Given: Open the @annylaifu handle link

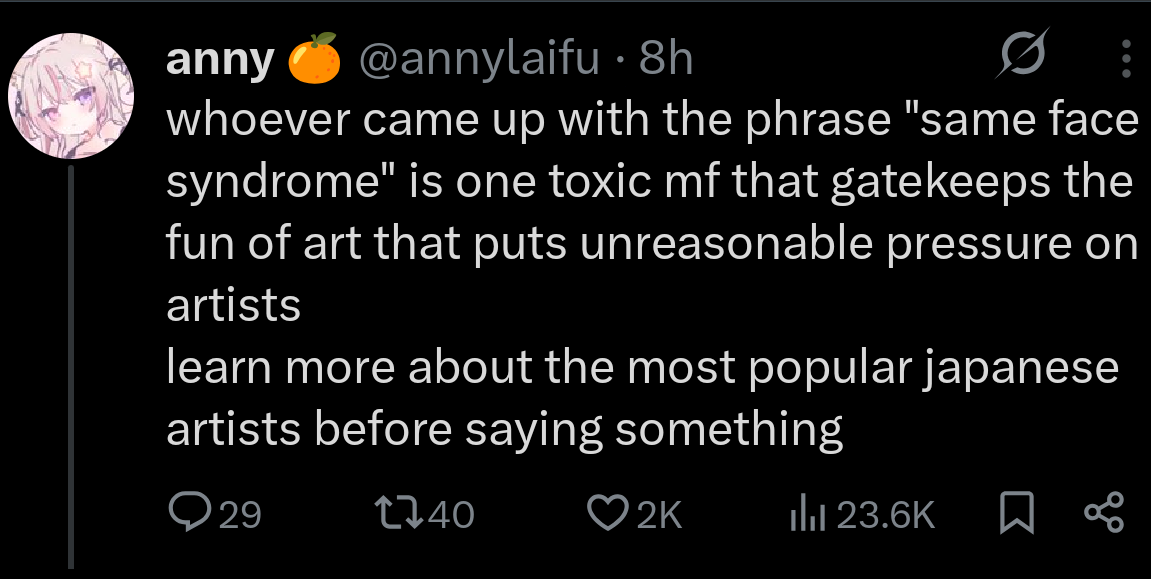Looking at the screenshot, I should [479, 61].
